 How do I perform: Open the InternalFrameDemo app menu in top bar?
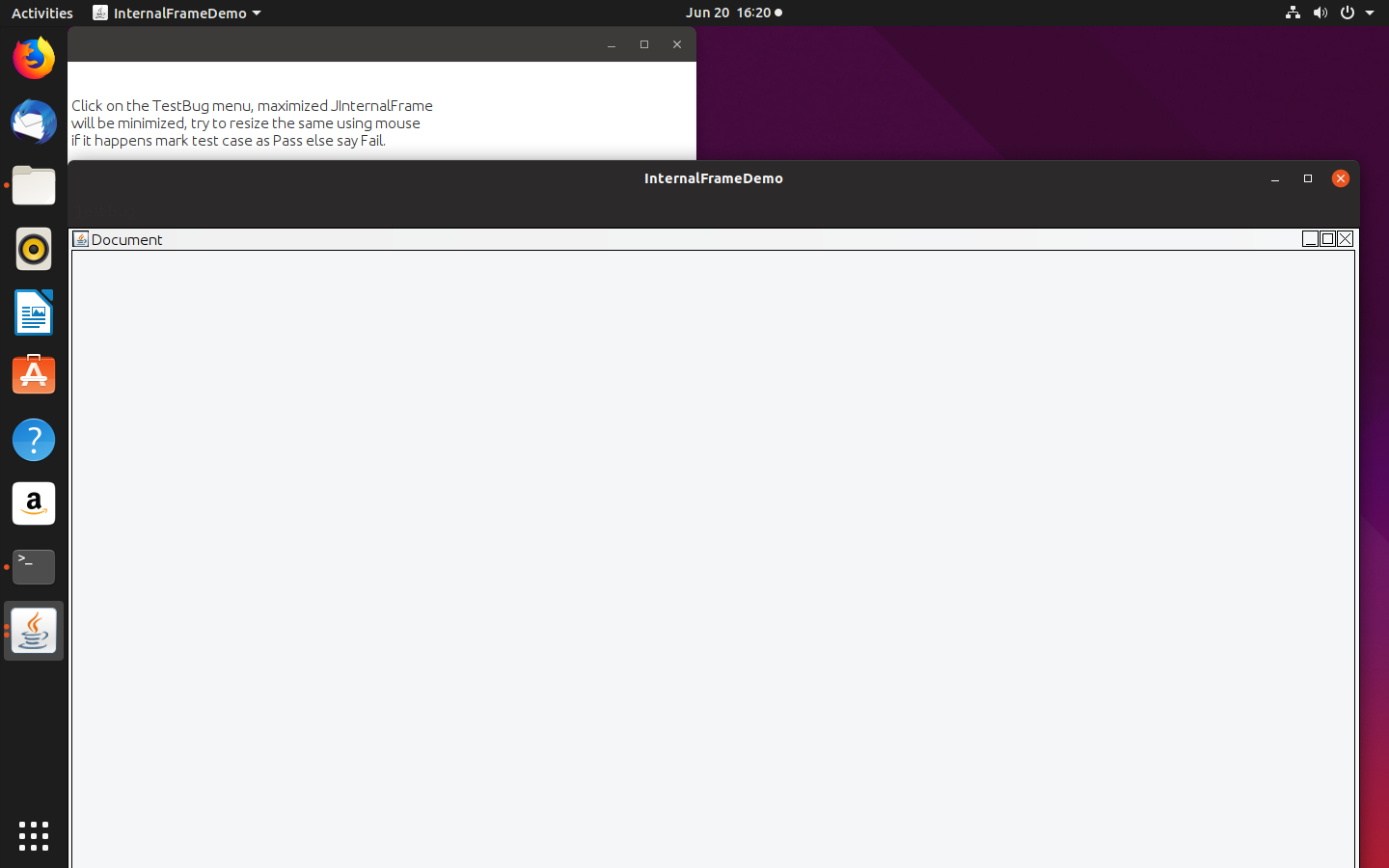(x=177, y=13)
